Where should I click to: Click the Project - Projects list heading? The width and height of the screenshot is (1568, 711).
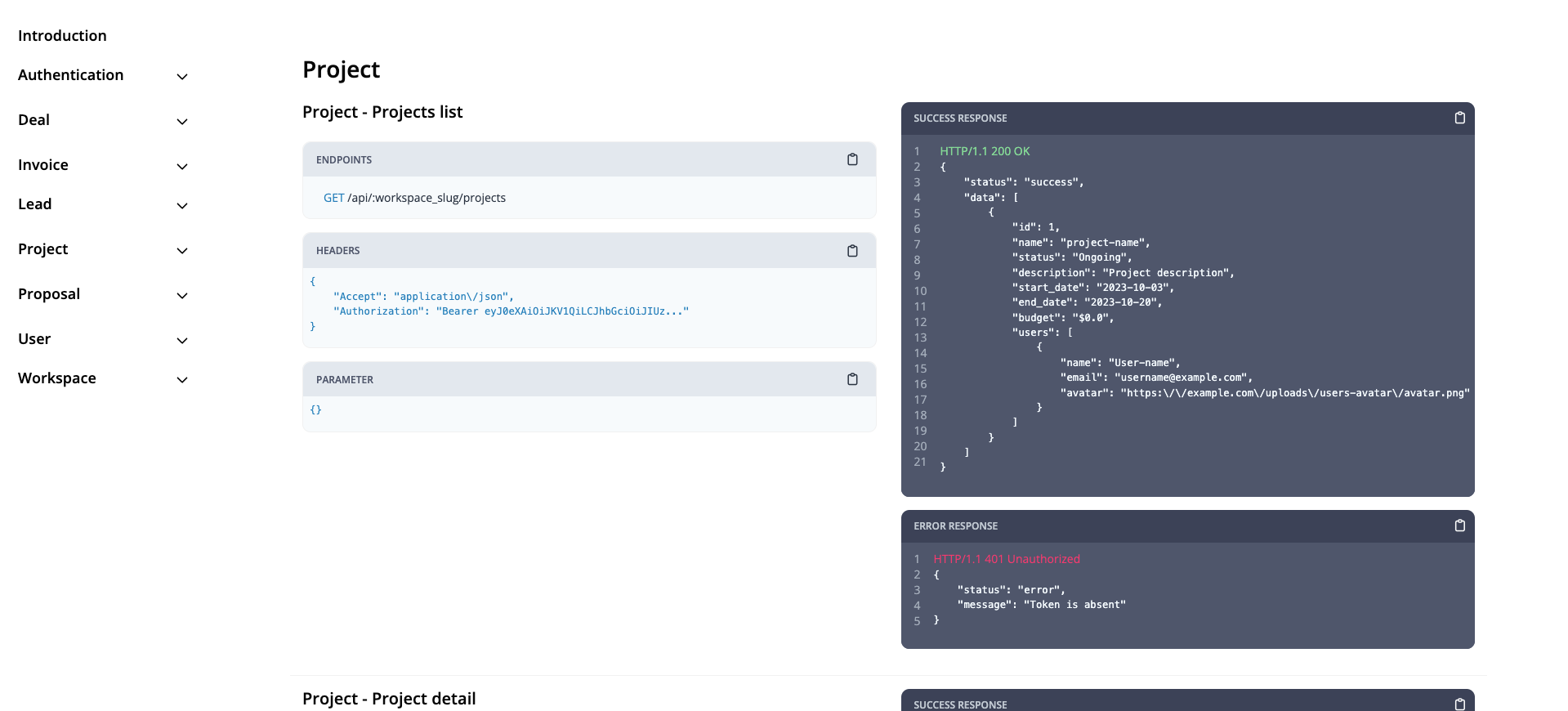(x=382, y=112)
